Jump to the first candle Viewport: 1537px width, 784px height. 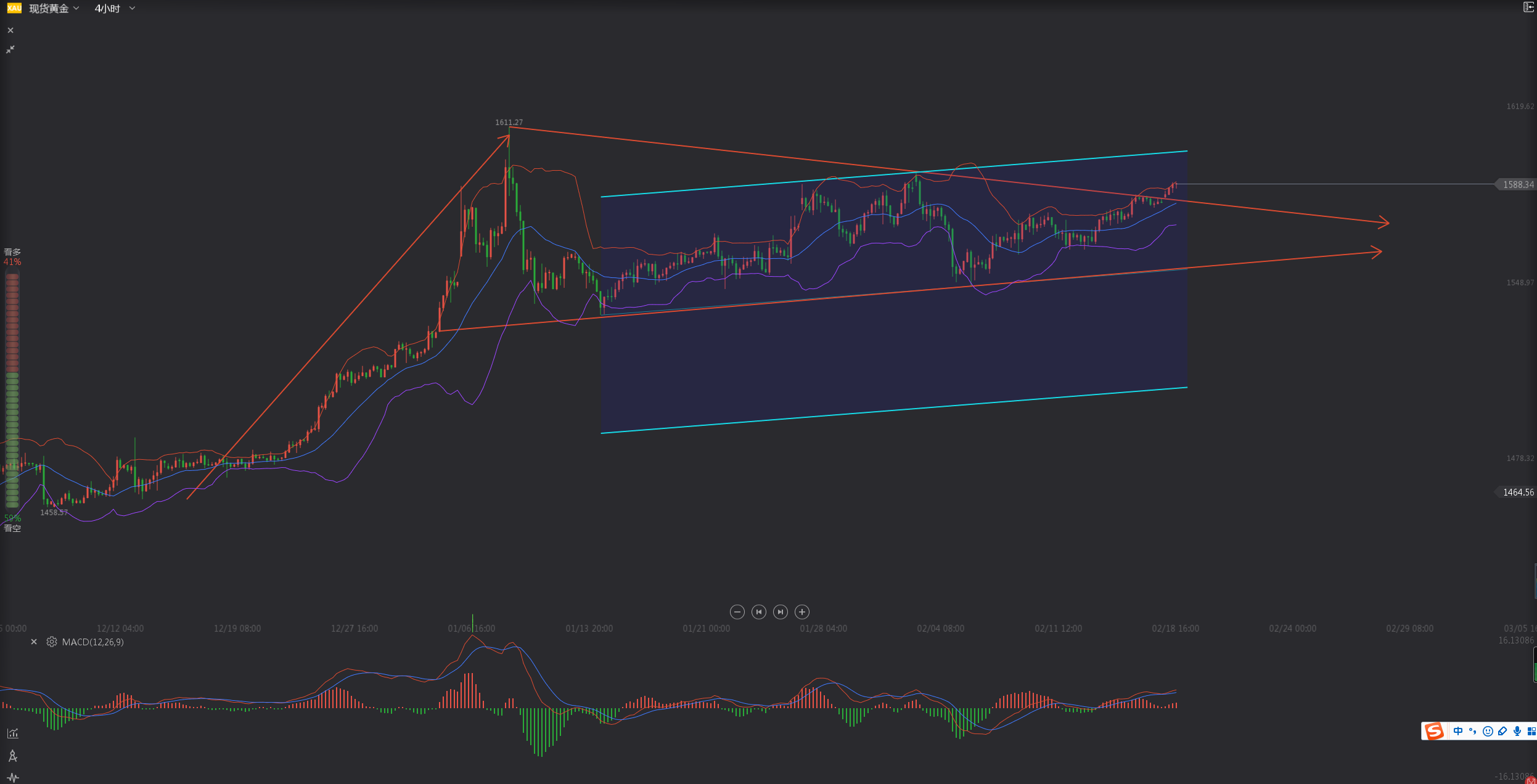[x=758, y=611]
